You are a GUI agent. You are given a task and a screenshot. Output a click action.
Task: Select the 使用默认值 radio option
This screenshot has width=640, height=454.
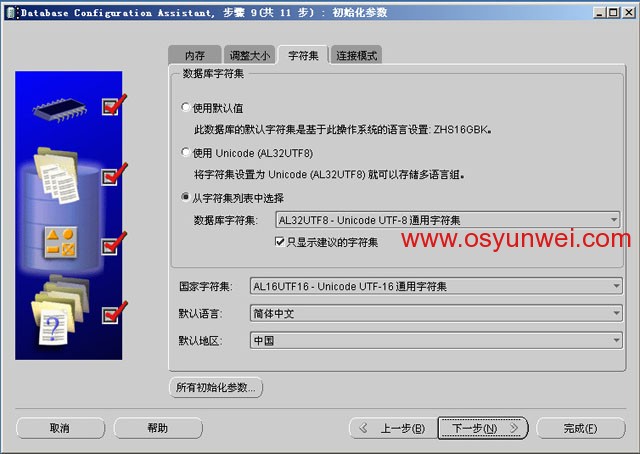[185, 107]
